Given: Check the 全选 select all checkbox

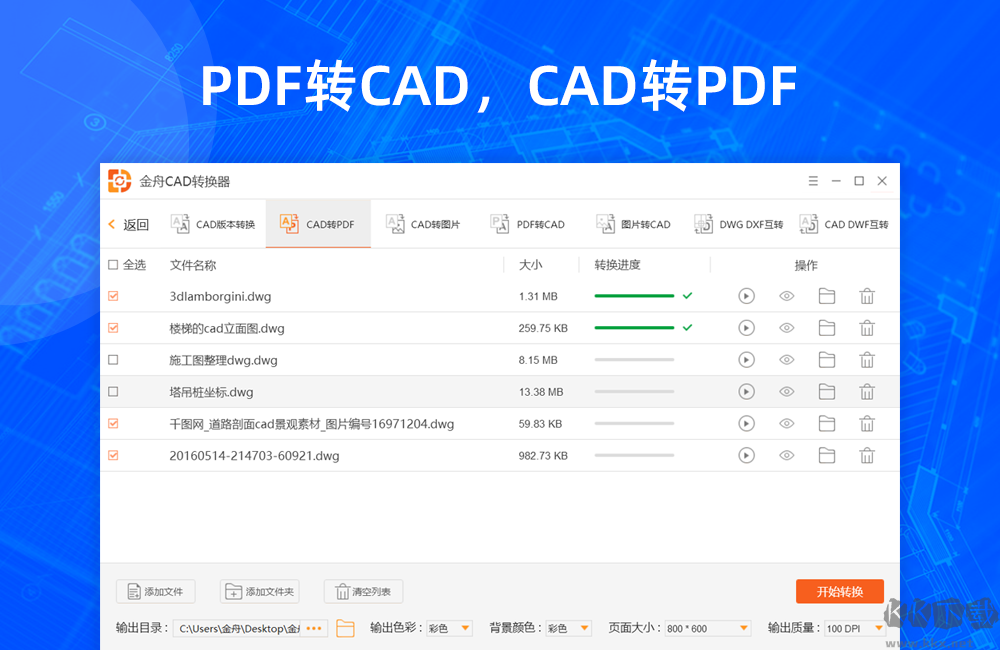Looking at the screenshot, I should click(114, 265).
